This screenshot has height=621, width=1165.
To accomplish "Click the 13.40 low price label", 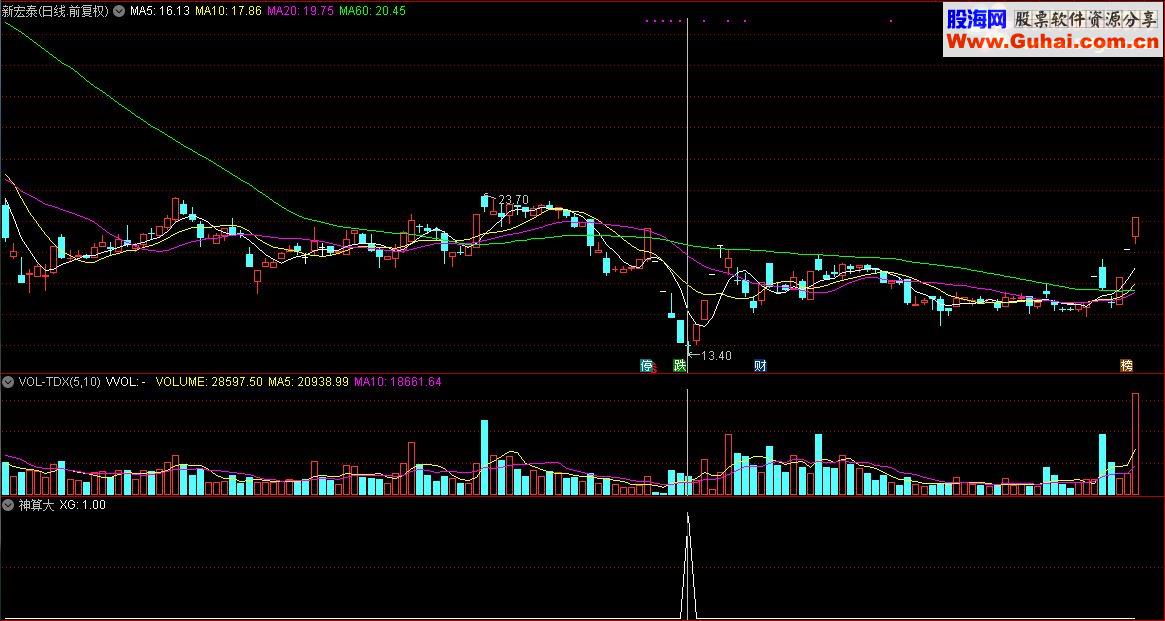I will pos(716,356).
